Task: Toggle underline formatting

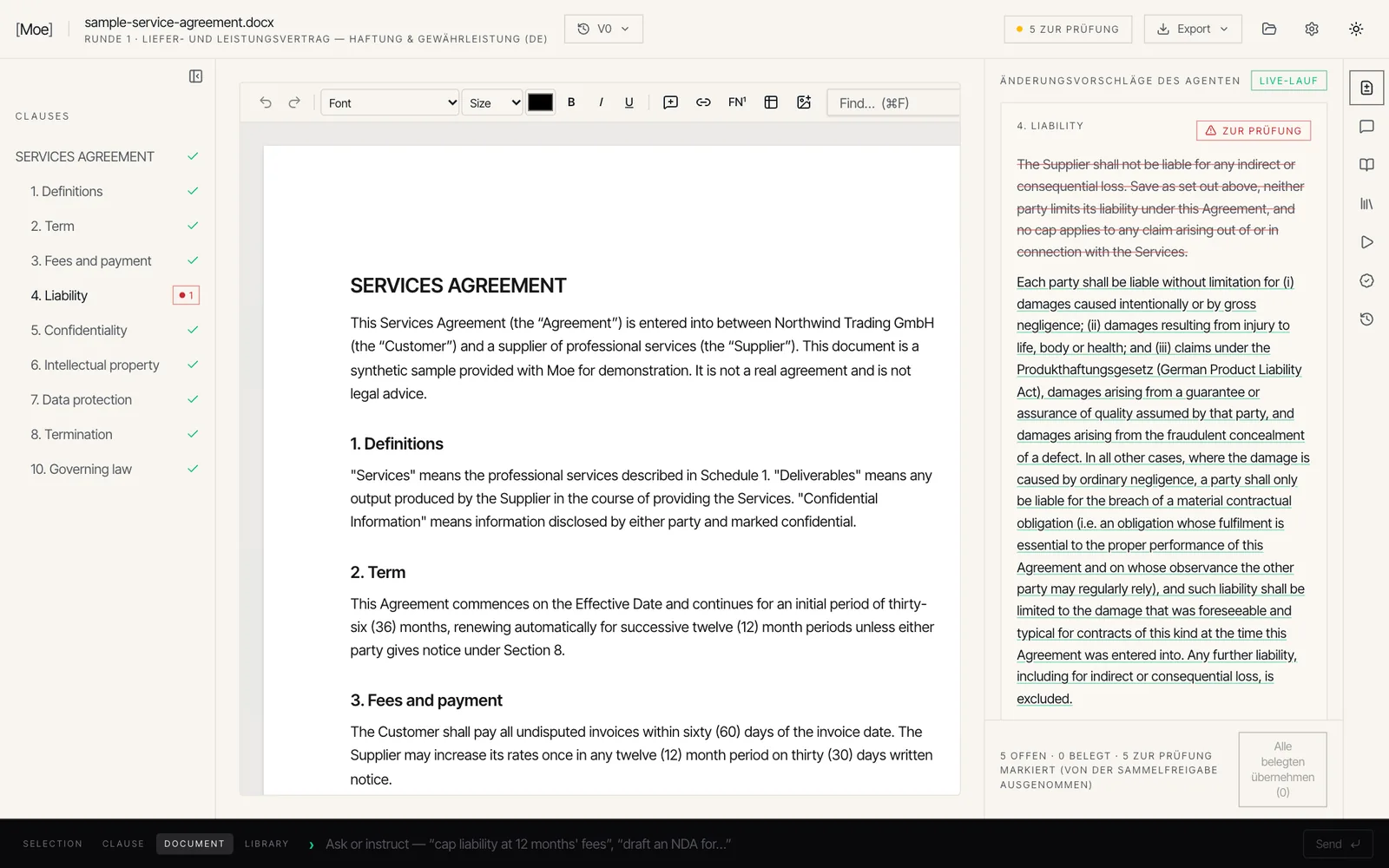Action: 629,102
